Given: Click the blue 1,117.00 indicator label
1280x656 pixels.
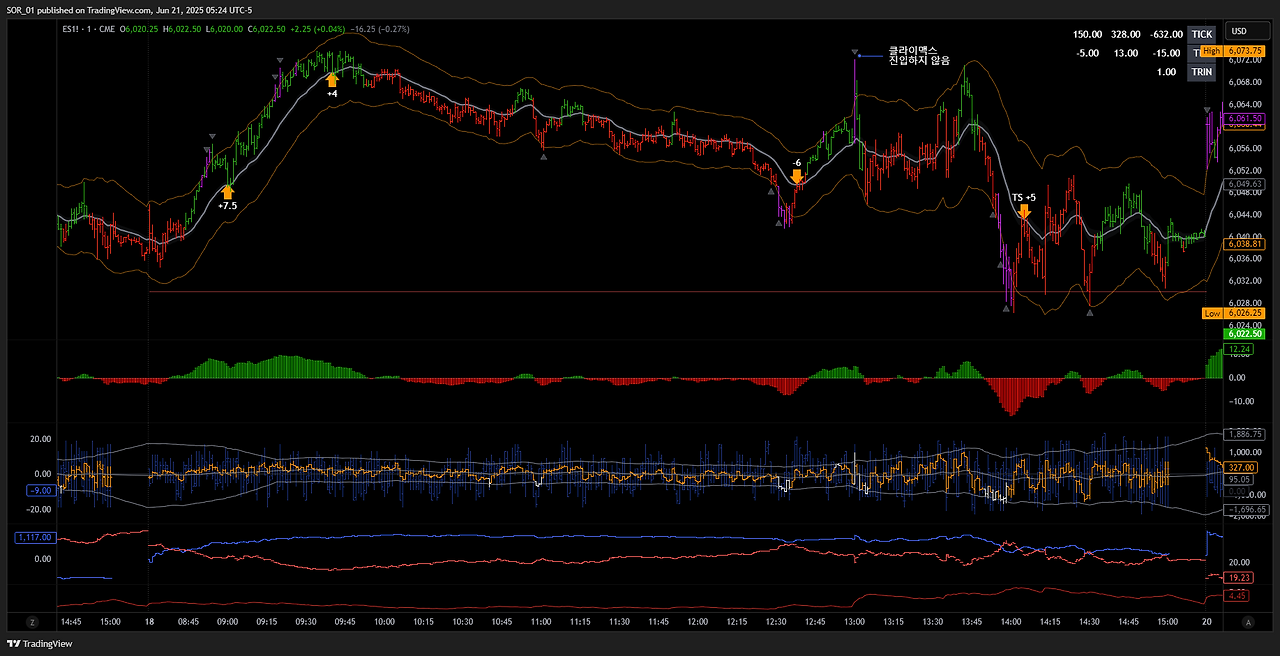Looking at the screenshot, I should (x=34, y=538).
